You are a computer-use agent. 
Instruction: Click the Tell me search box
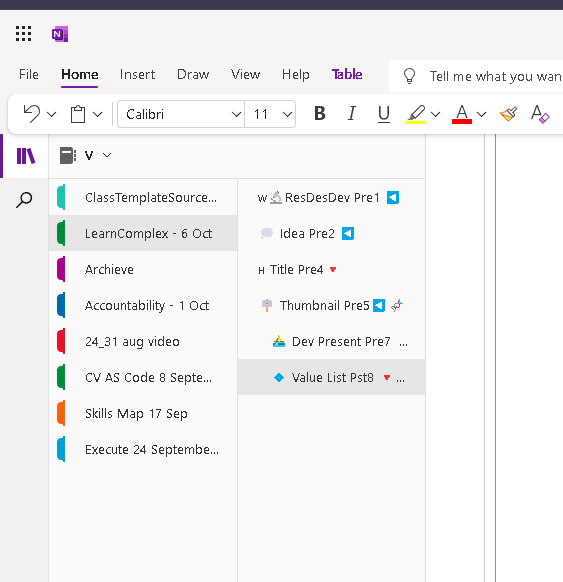(476, 76)
